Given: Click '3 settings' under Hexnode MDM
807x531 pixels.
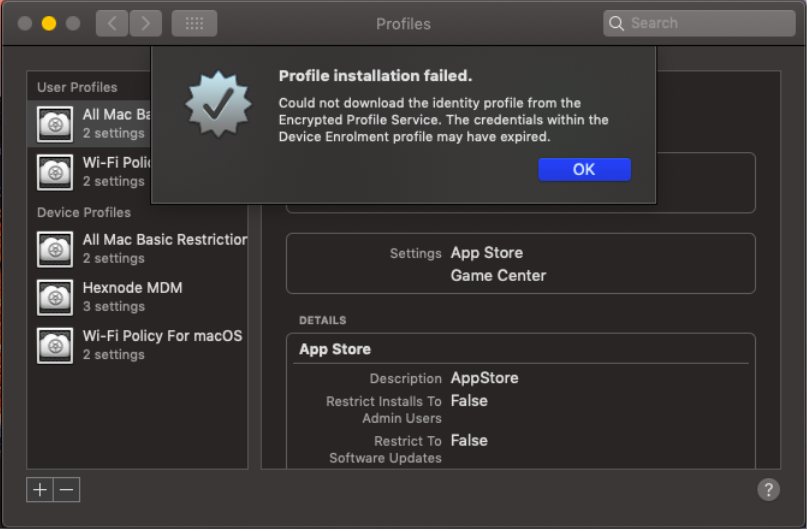Looking at the screenshot, I should (x=114, y=307).
